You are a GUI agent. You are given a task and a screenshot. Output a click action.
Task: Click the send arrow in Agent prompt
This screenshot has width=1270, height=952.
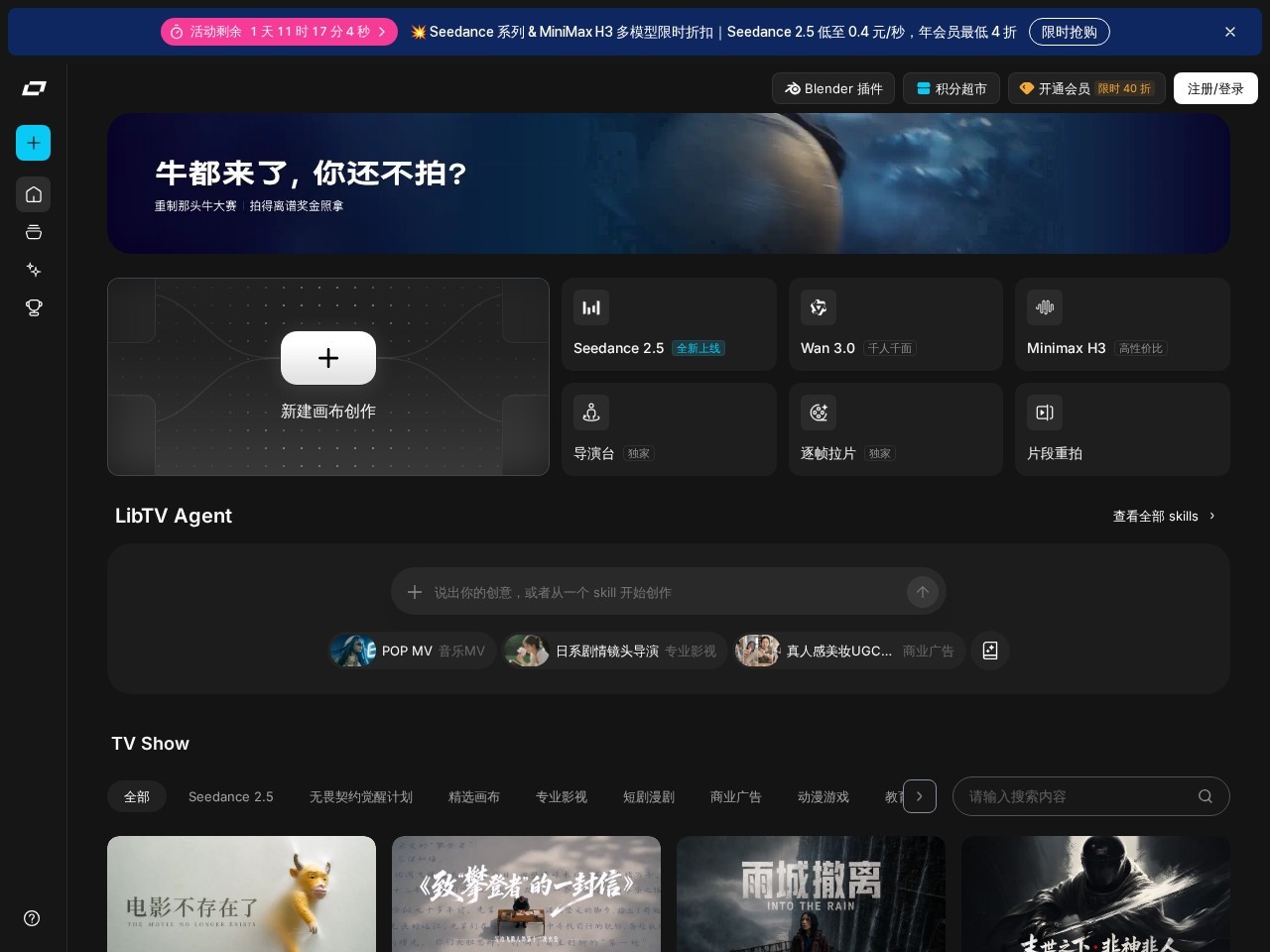click(x=923, y=592)
